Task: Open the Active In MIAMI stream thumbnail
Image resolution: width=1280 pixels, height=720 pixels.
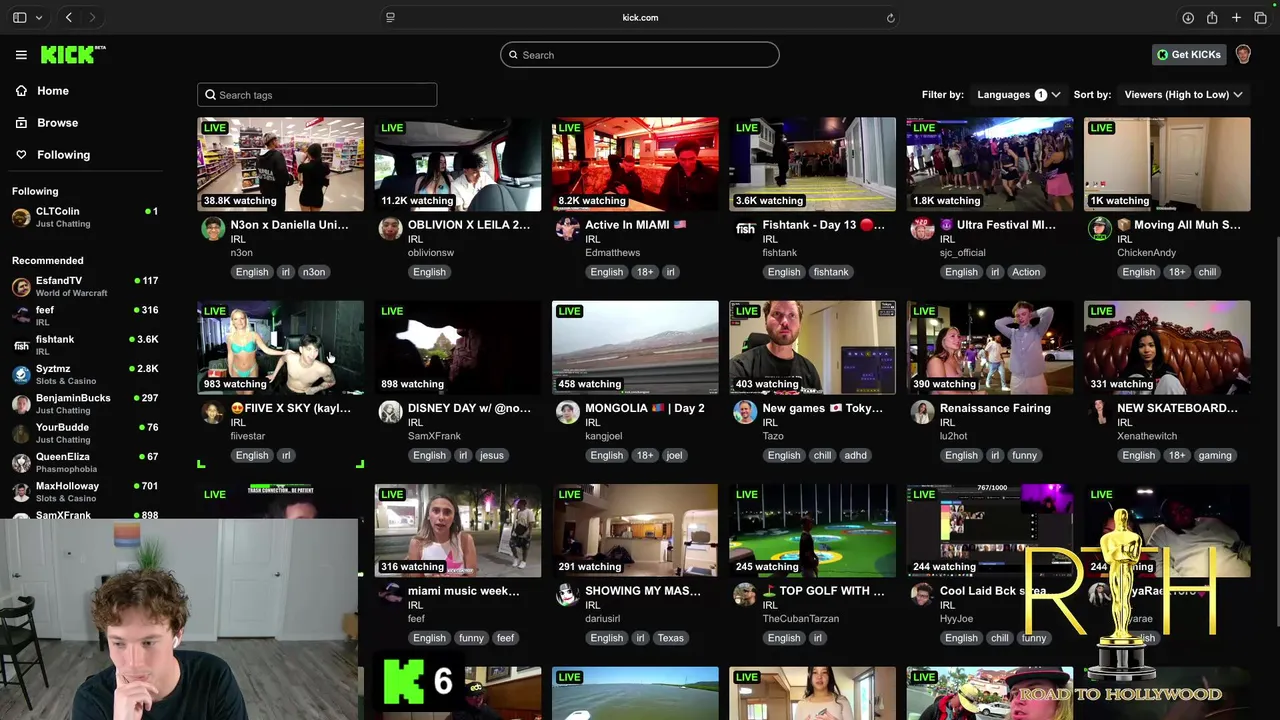Action: coord(635,164)
